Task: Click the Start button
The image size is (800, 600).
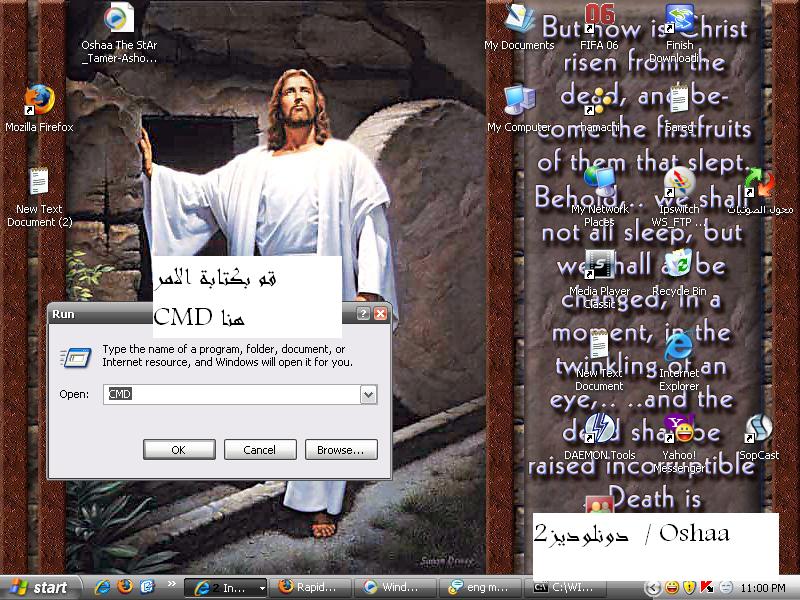Action: [40, 588]
